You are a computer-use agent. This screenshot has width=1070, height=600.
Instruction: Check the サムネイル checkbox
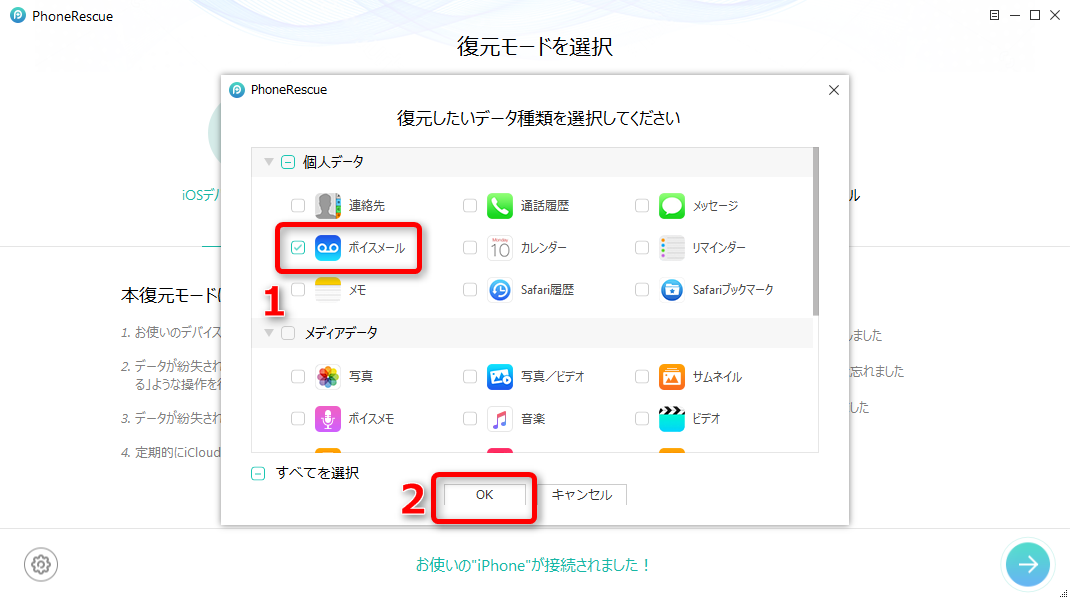click(x=641, y=376)
